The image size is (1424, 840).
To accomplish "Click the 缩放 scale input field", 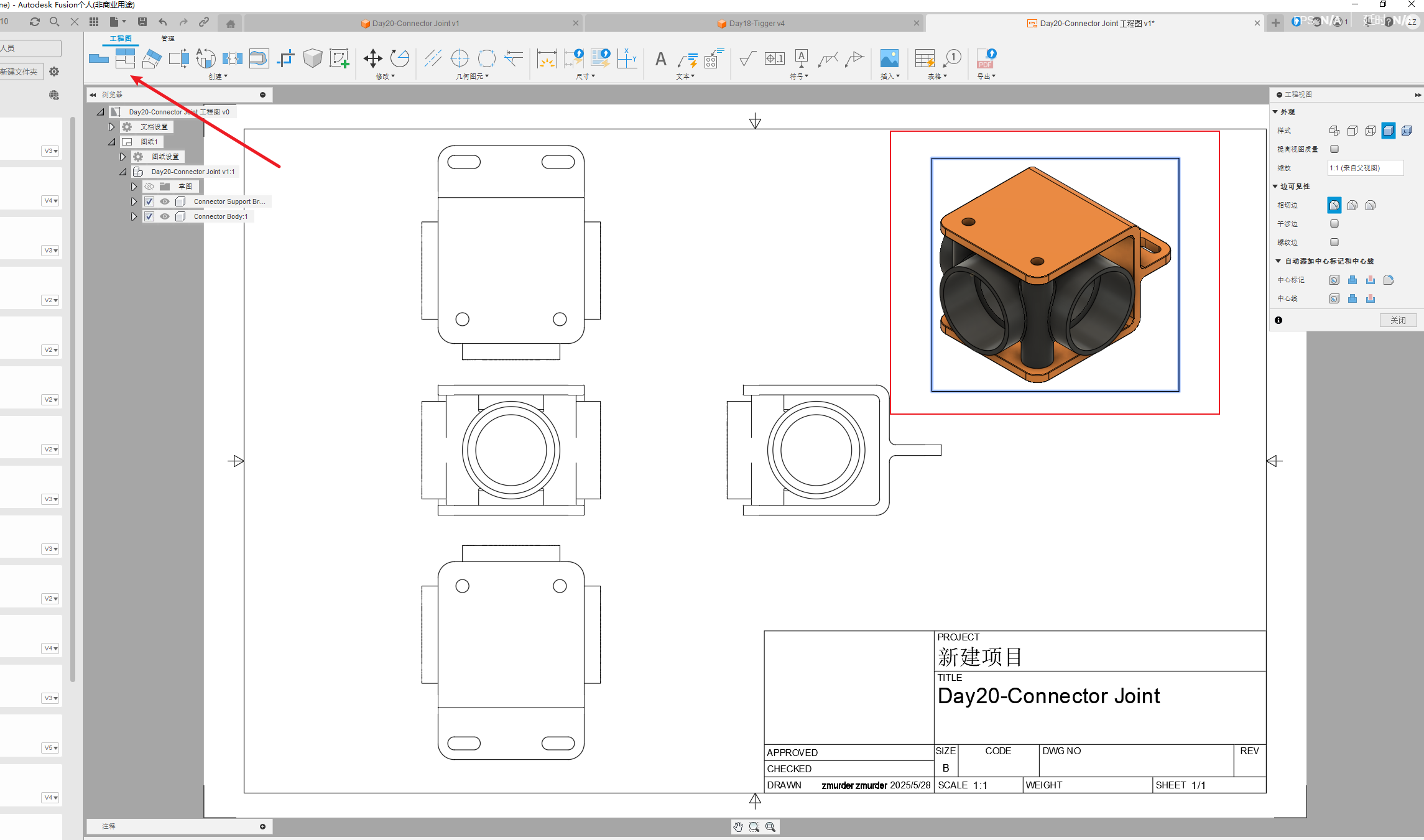I will pos(1365,168).
